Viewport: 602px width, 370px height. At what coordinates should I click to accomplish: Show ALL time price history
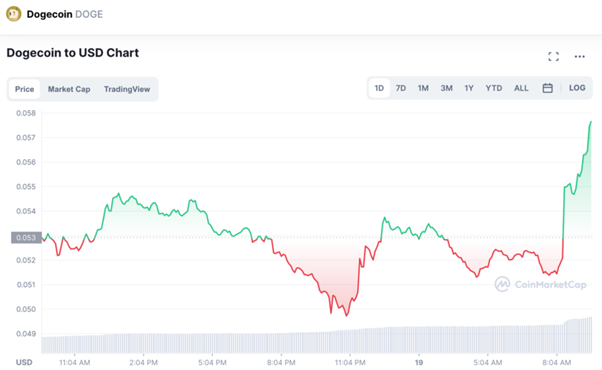tap(521, 88)
